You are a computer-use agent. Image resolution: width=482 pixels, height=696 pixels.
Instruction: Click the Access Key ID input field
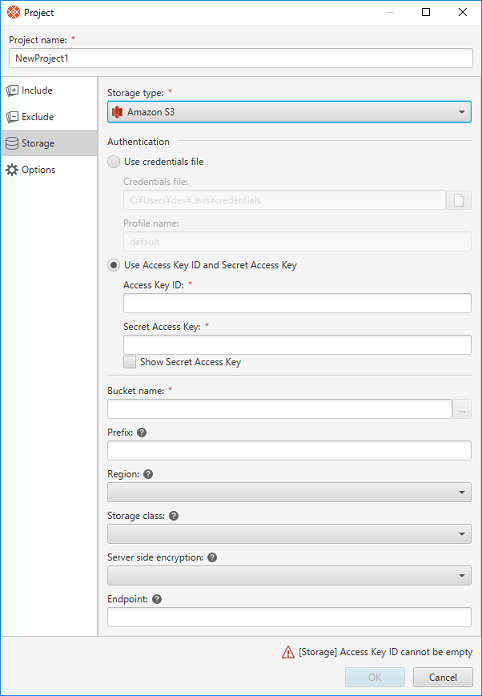(297, 303)
